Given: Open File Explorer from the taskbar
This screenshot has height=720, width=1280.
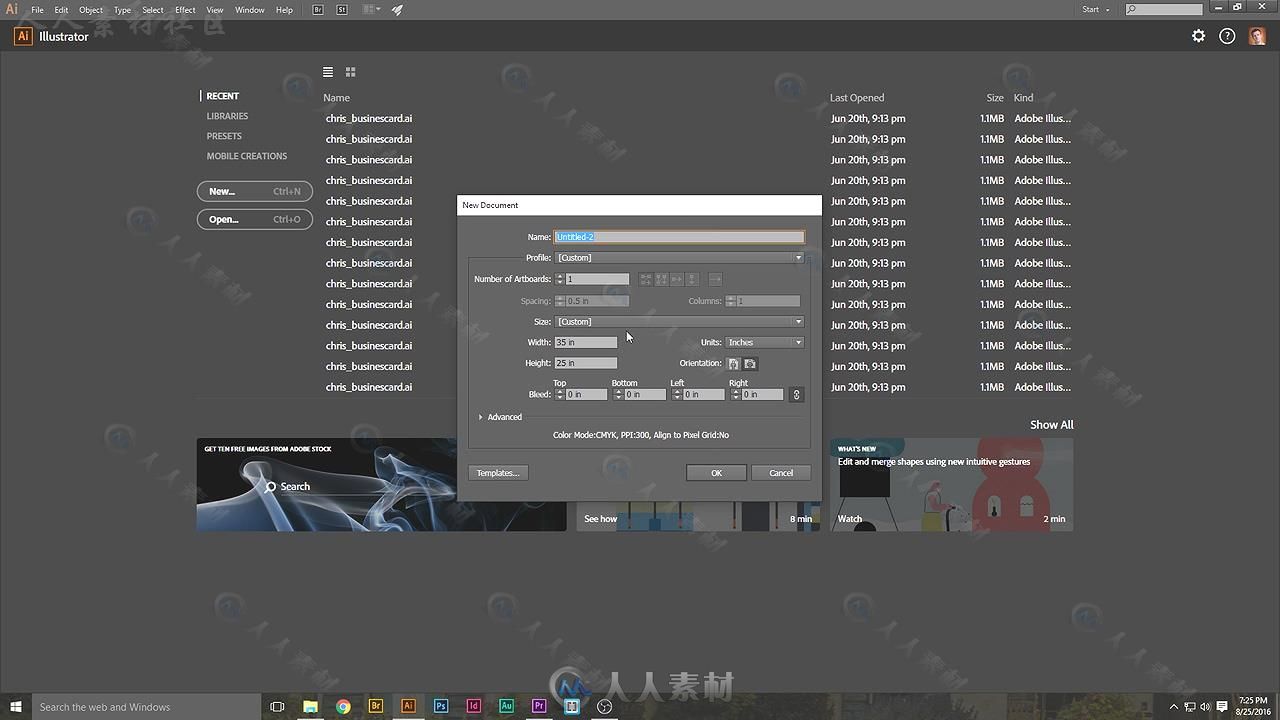Looking at the screenshot, I should pyautogui.click(x=310, y=707).
